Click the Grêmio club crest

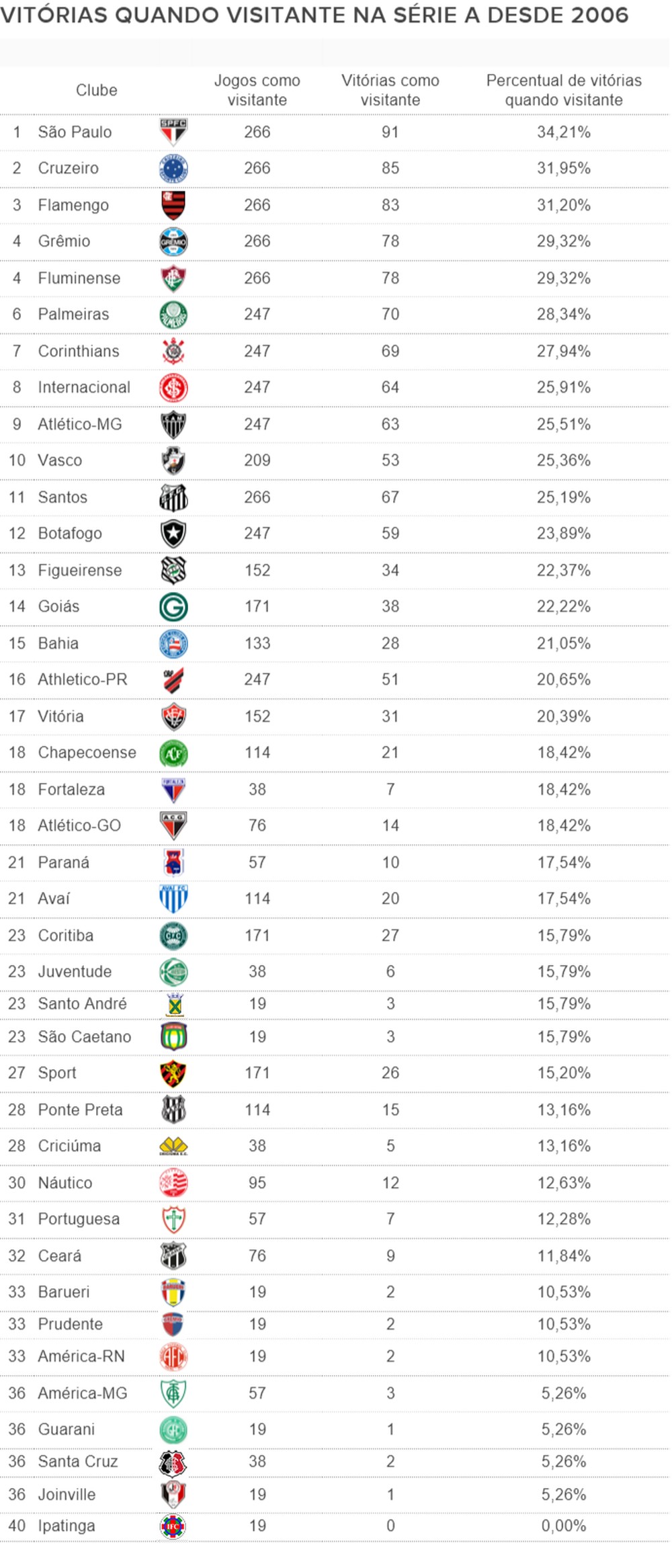[173, 242]
